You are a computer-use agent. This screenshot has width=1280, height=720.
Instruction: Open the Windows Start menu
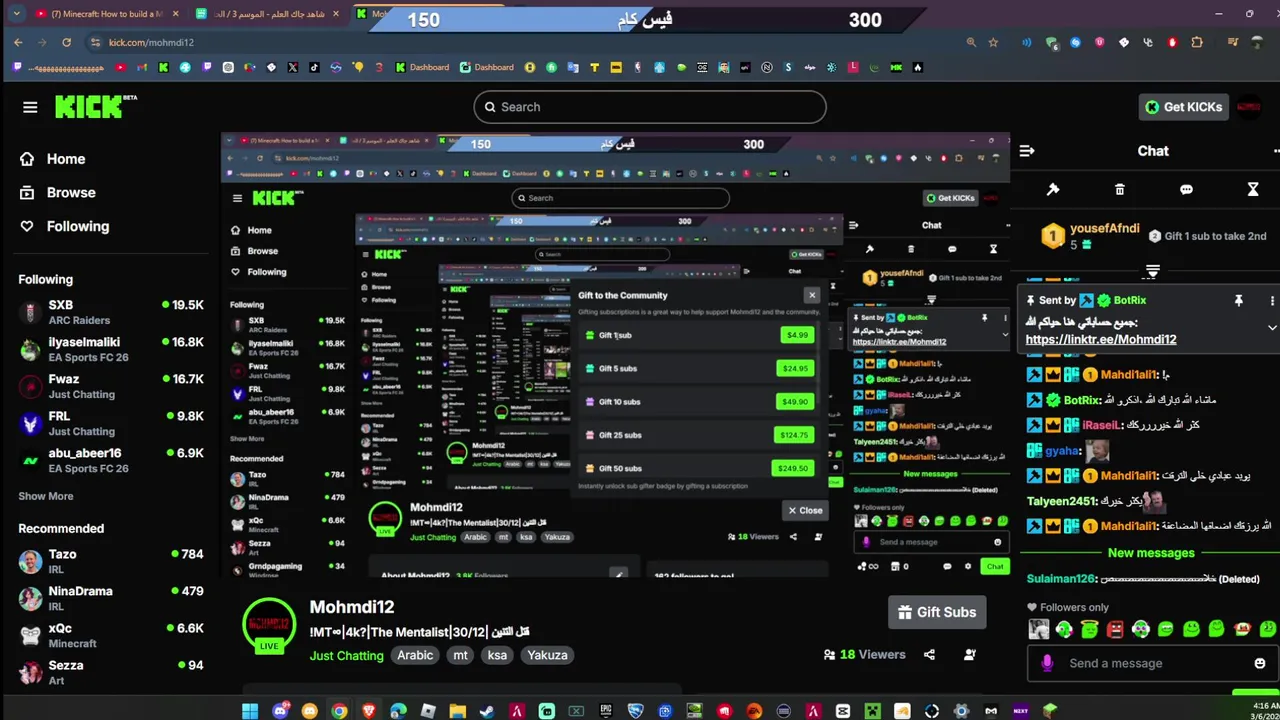tap(250, 711)
